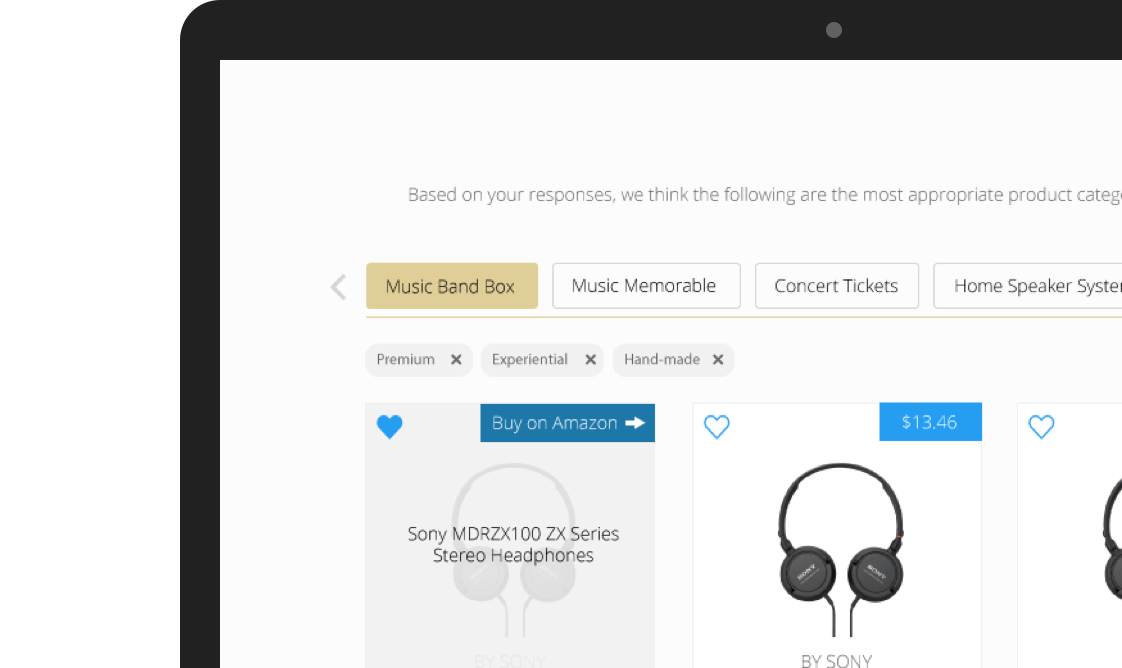Select the Music Band Box tab
The width and height of the screenshot is (1122, 668).
452,286
